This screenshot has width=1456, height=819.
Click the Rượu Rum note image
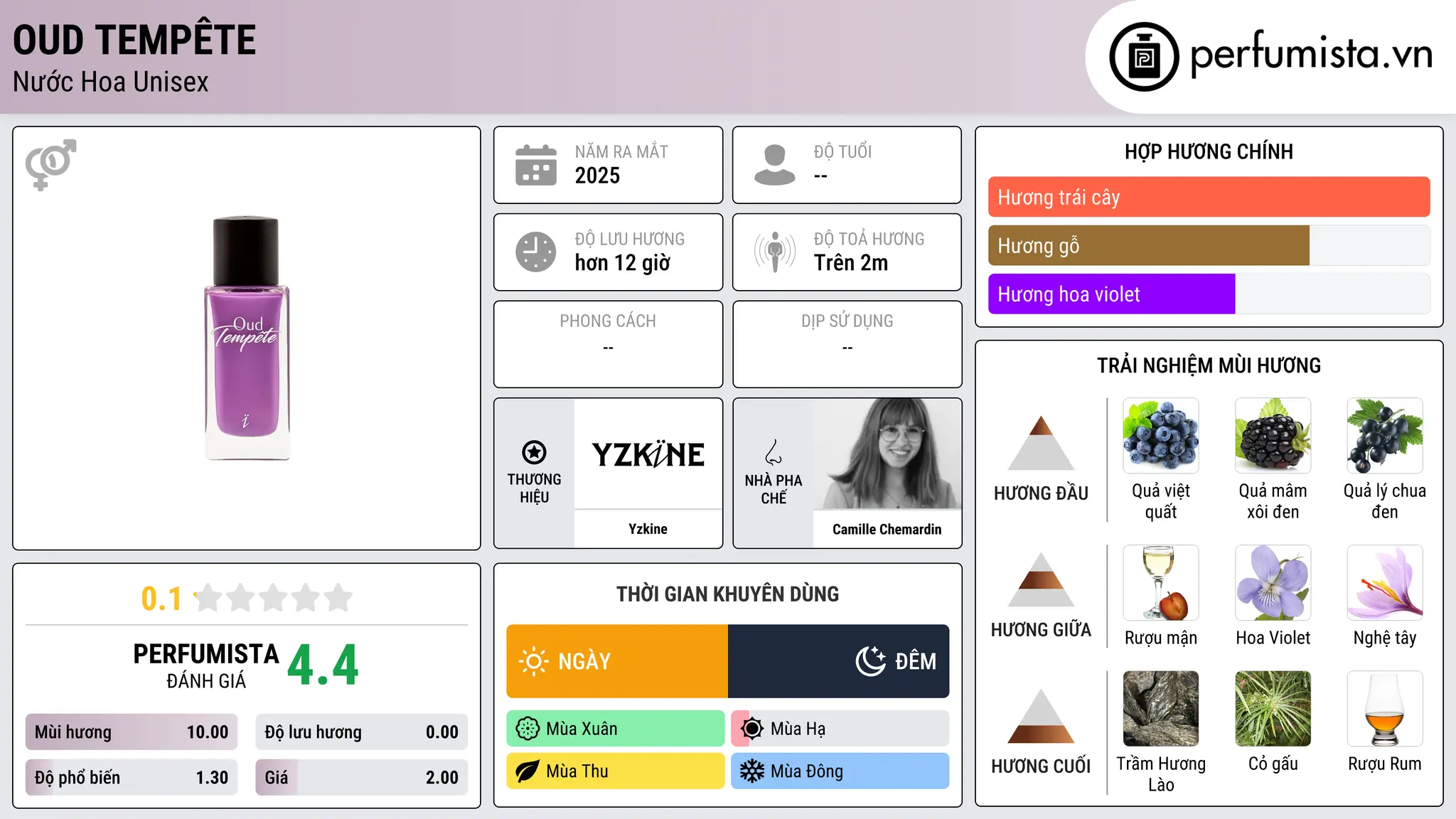pyautogui.click(x=1385, y=709)
